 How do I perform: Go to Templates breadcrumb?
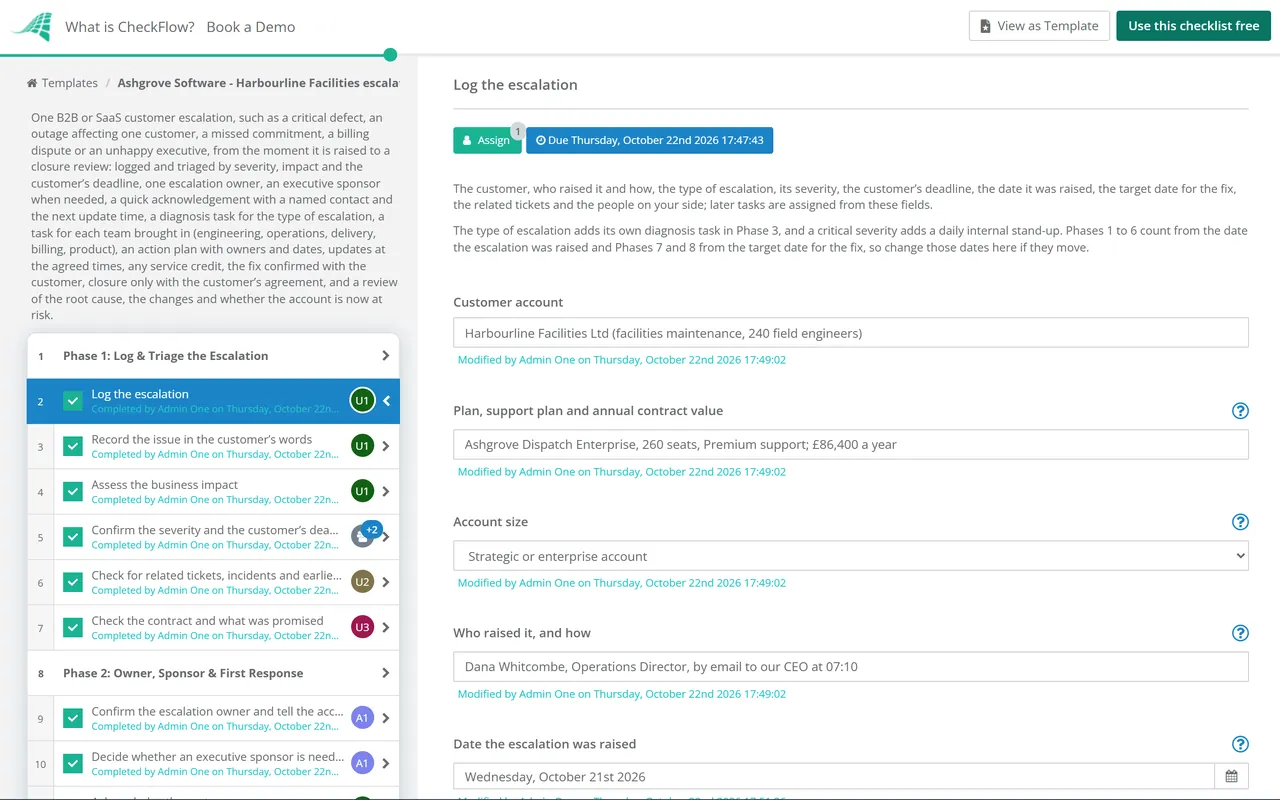coord(70,83)
